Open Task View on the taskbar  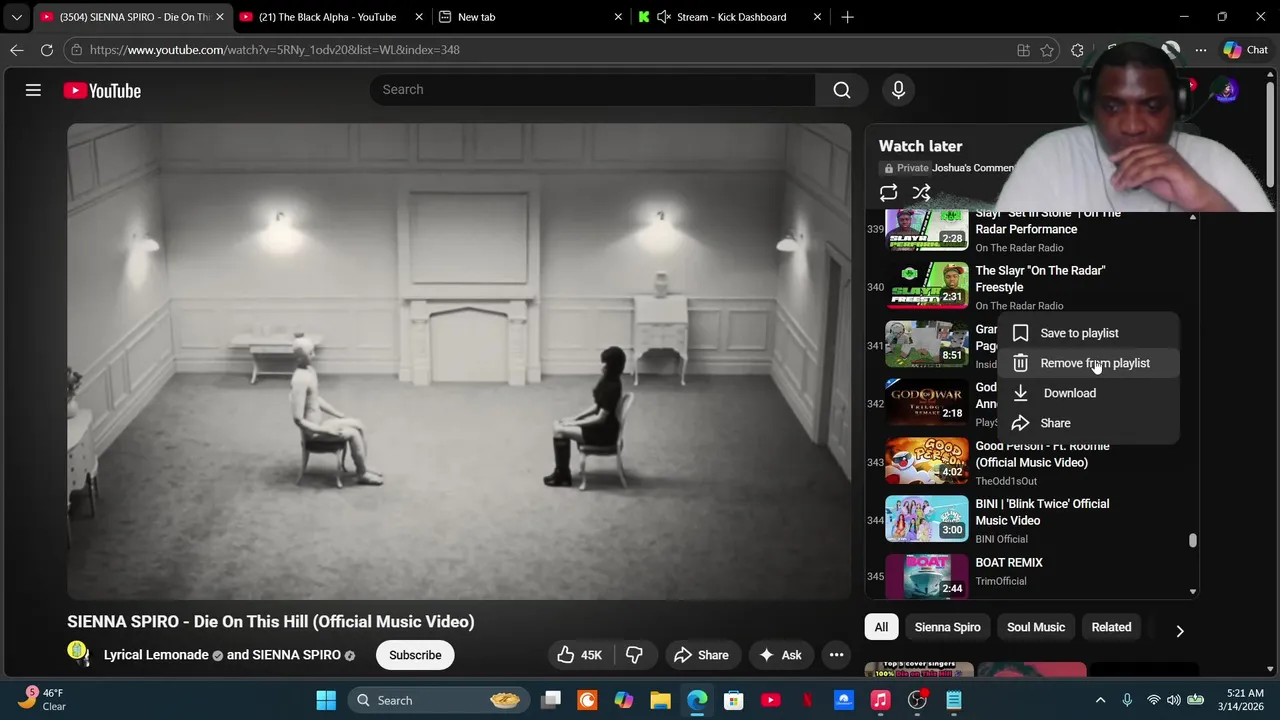551,701
